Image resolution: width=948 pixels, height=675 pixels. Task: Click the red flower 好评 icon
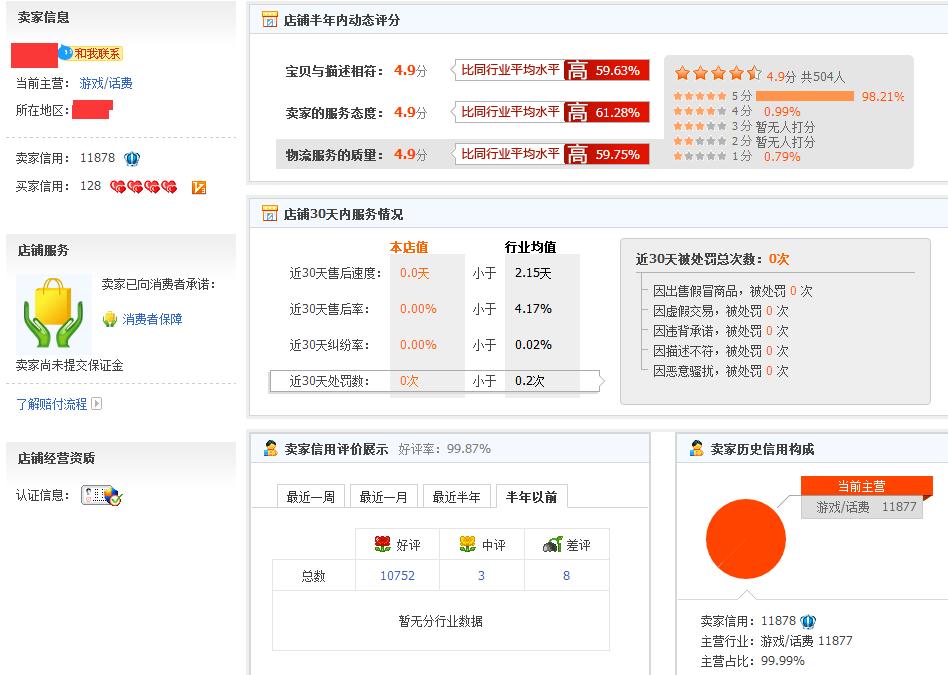[x=383, y=543]
